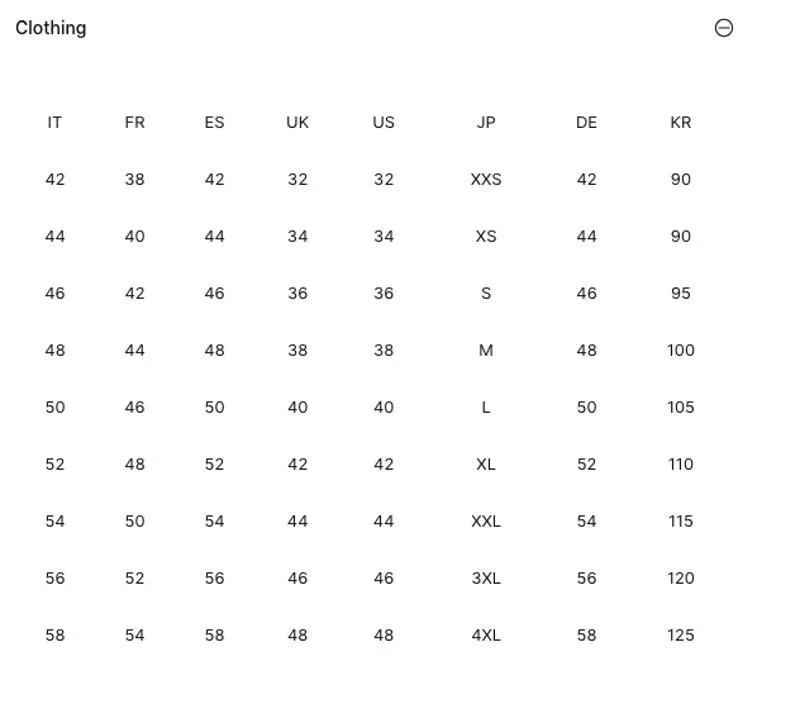
Task: Select the JP column header
Action: [x=486, y=122]
